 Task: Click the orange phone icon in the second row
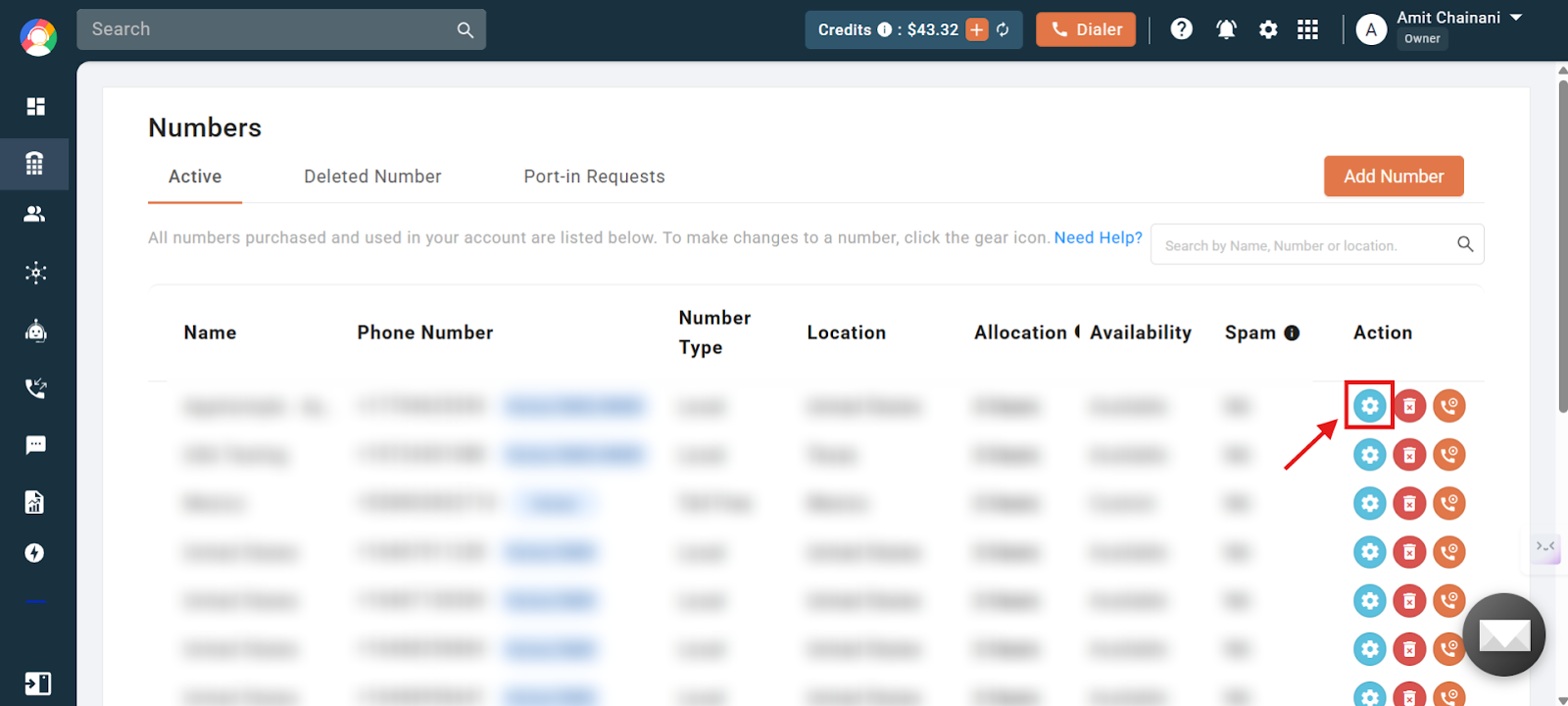coord(1449,454)
